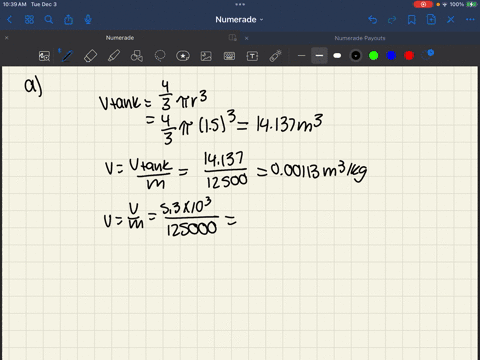This screenshot has width=480, height=360.
Task: Open iPad multitasking dots at top center
Action: click(240, 4)
